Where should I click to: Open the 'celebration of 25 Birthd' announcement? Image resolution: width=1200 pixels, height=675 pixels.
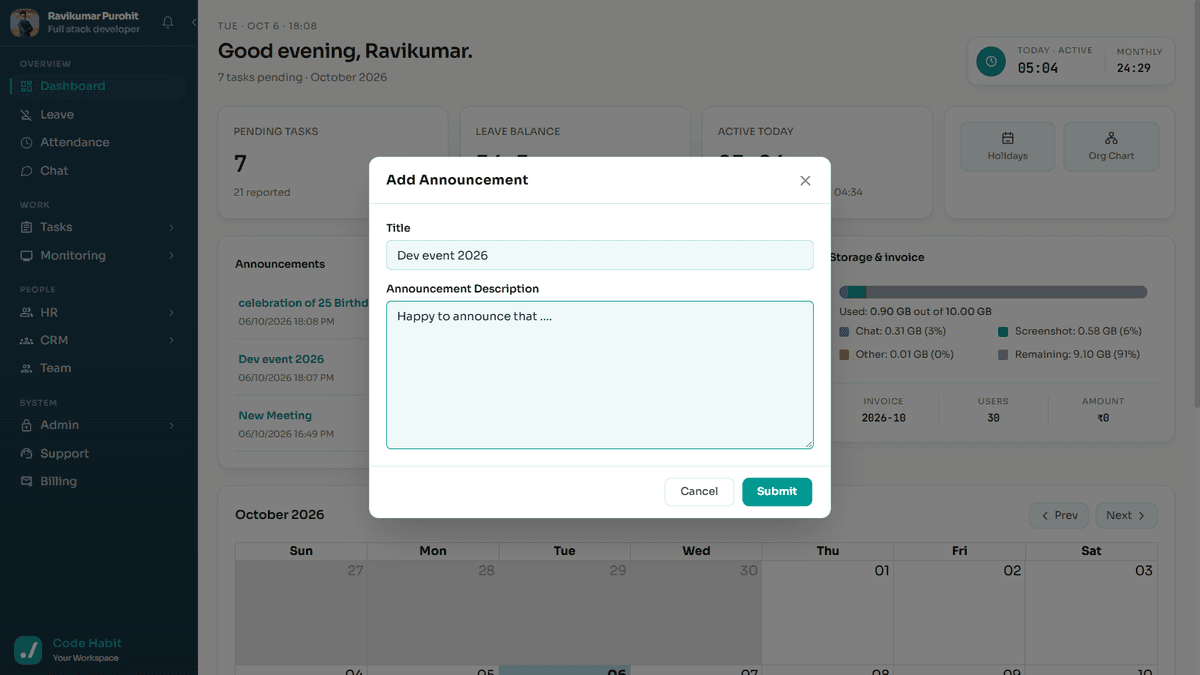pyautogui.click(x=303, y=303)
